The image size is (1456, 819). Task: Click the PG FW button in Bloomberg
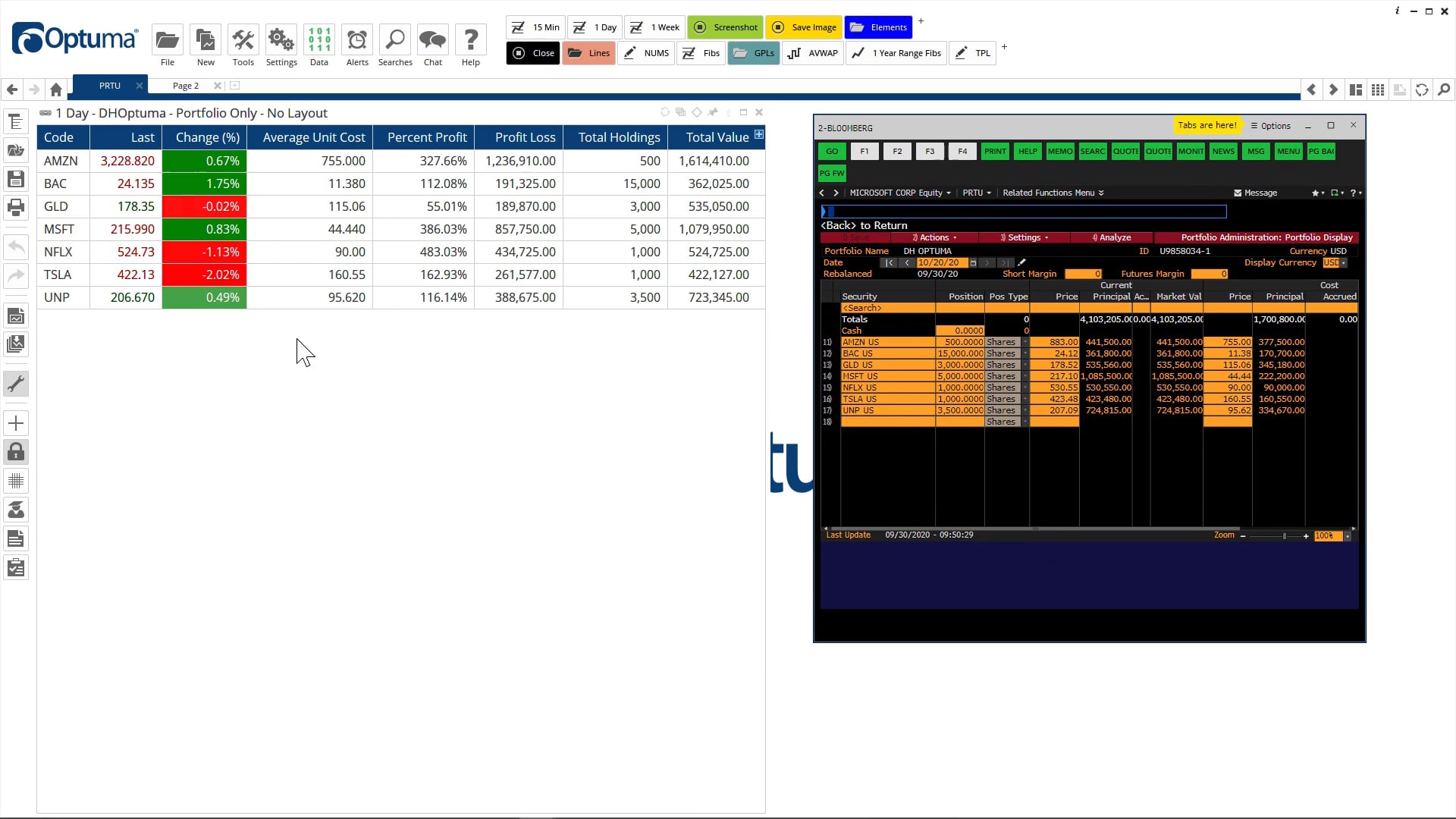pos(832,173)
